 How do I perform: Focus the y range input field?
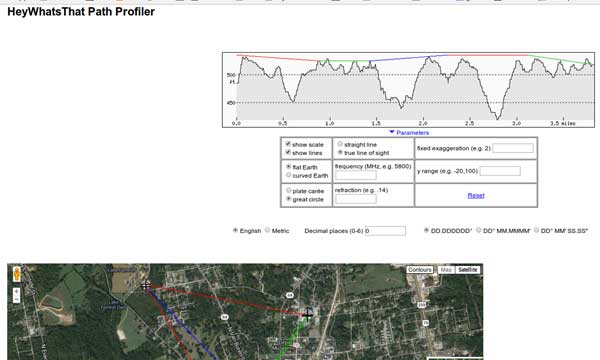pos(500,171)
